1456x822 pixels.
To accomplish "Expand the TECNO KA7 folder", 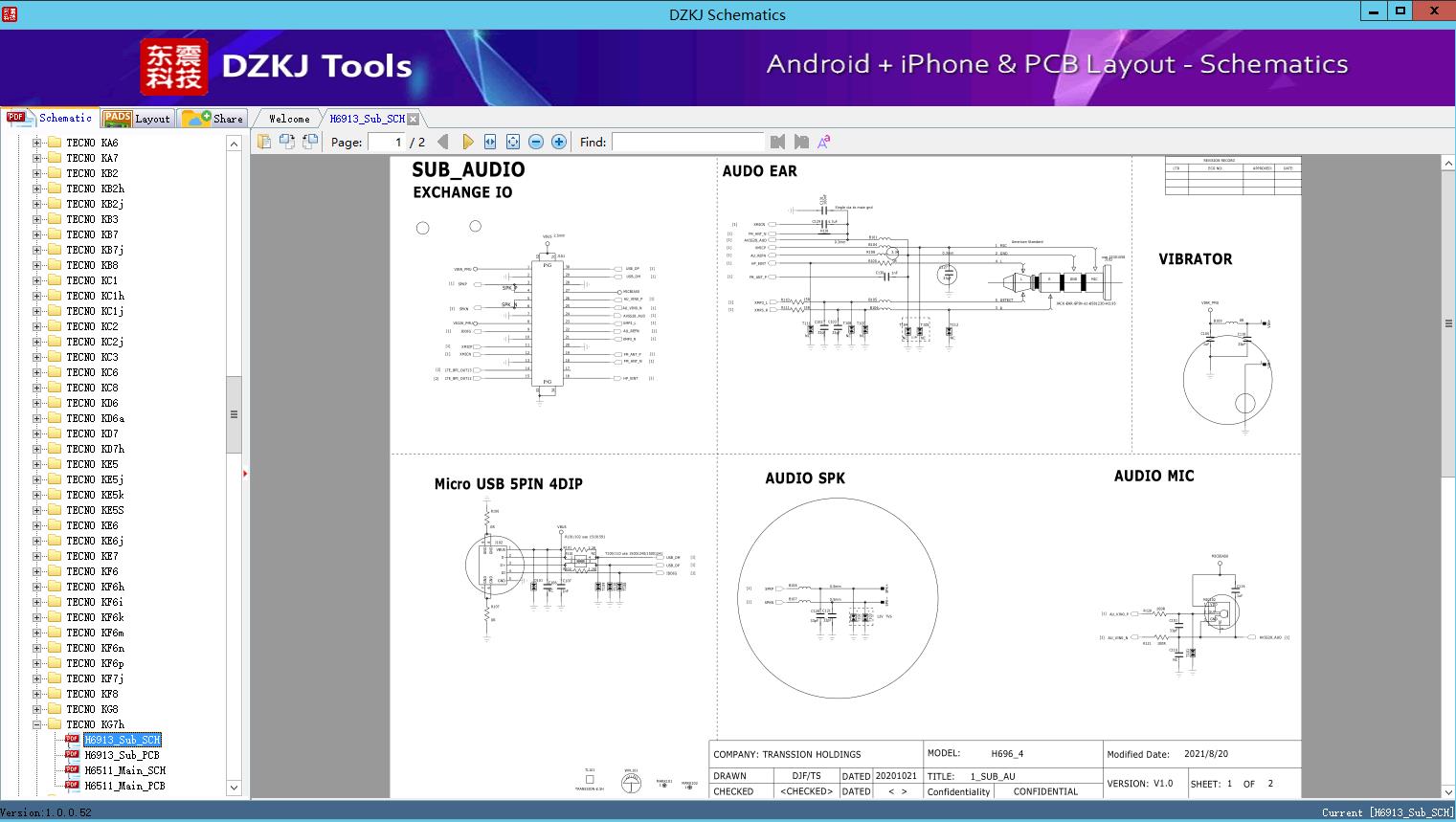I will (x=36, y=158).
